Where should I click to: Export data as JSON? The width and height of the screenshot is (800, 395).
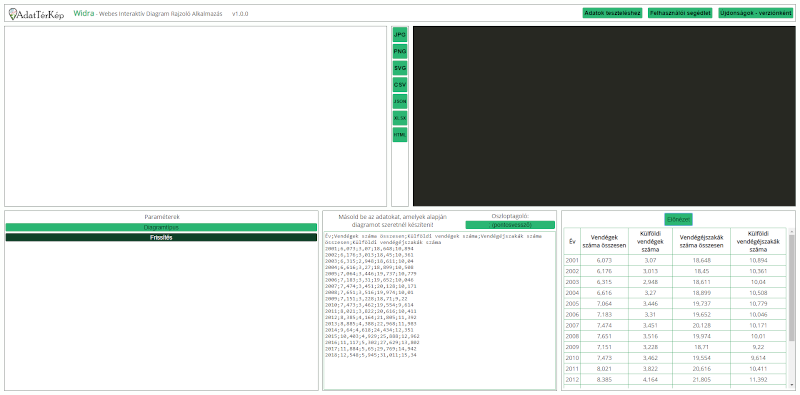tap(400, 102)
